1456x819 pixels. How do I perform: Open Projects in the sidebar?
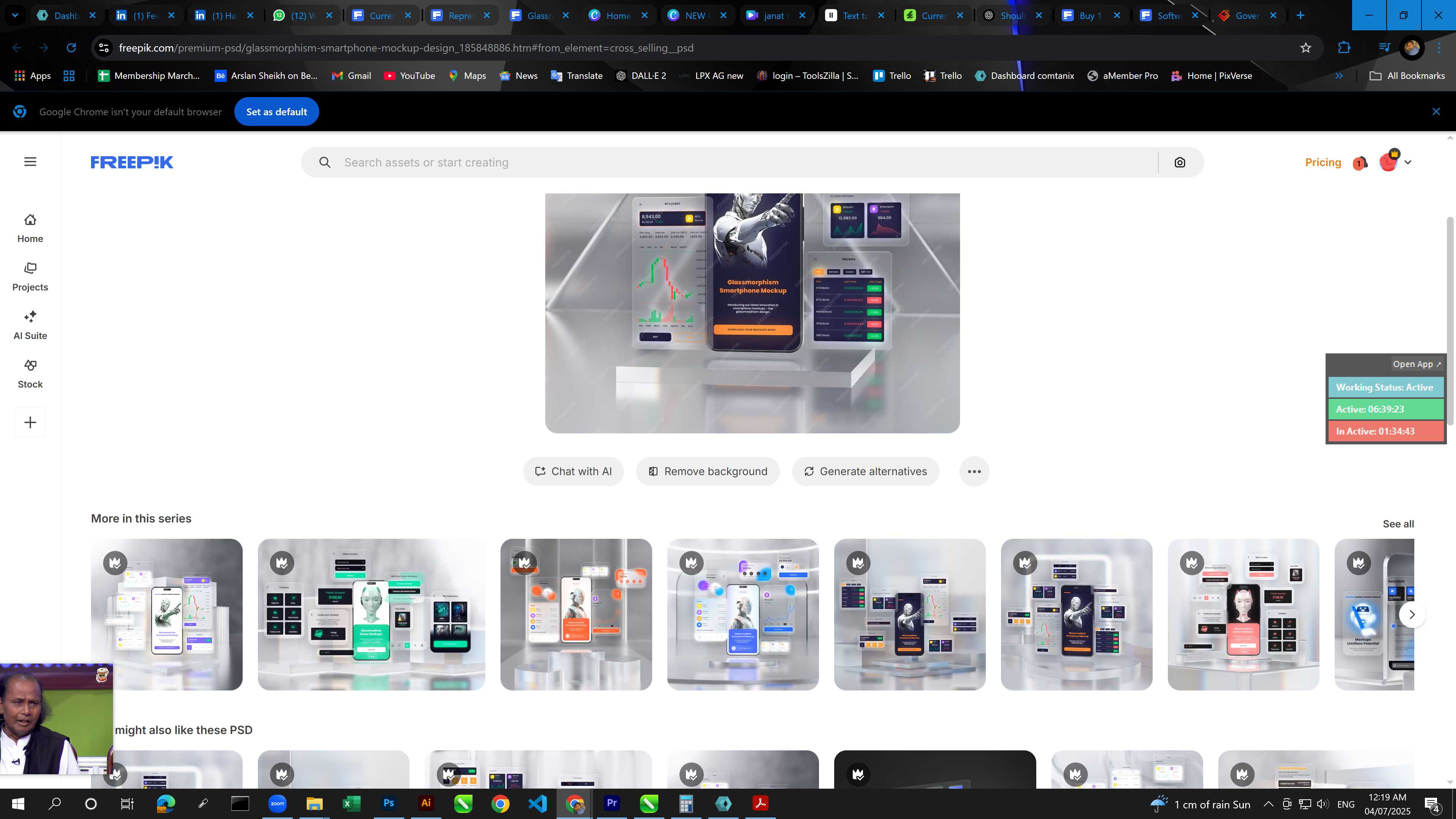tap(30, 277)
